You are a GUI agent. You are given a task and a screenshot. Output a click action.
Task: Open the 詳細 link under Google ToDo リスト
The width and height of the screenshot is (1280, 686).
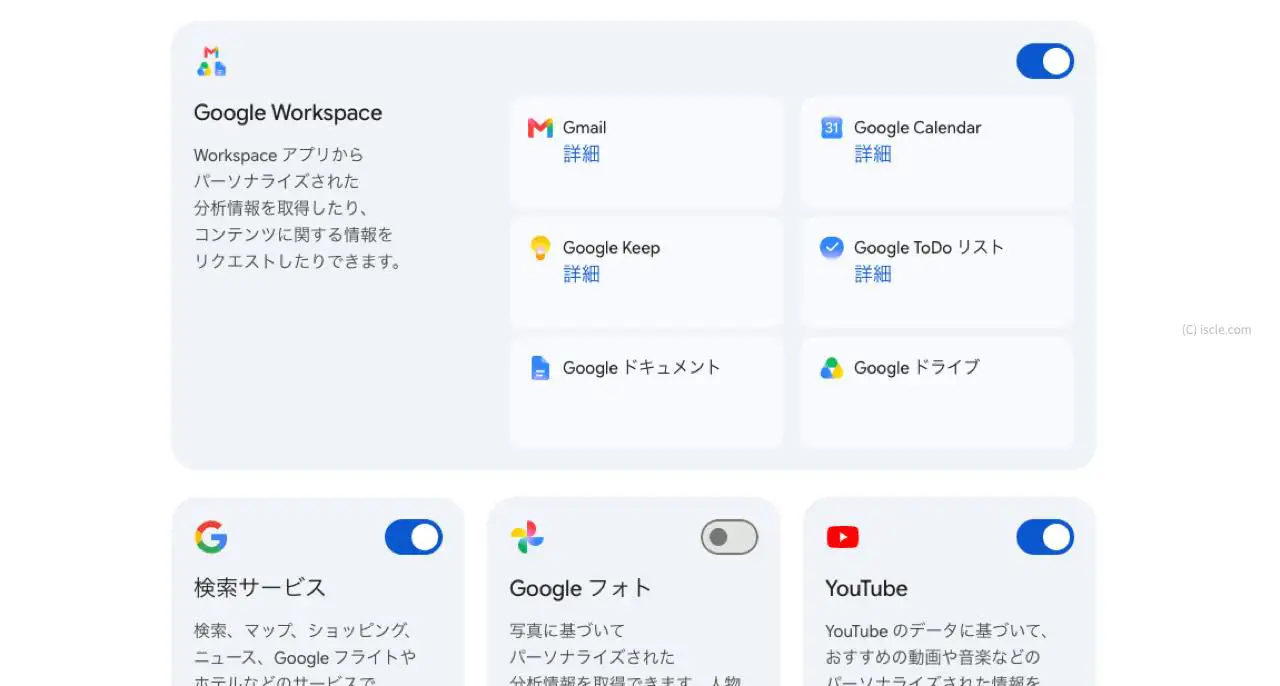tap(872, 274)
